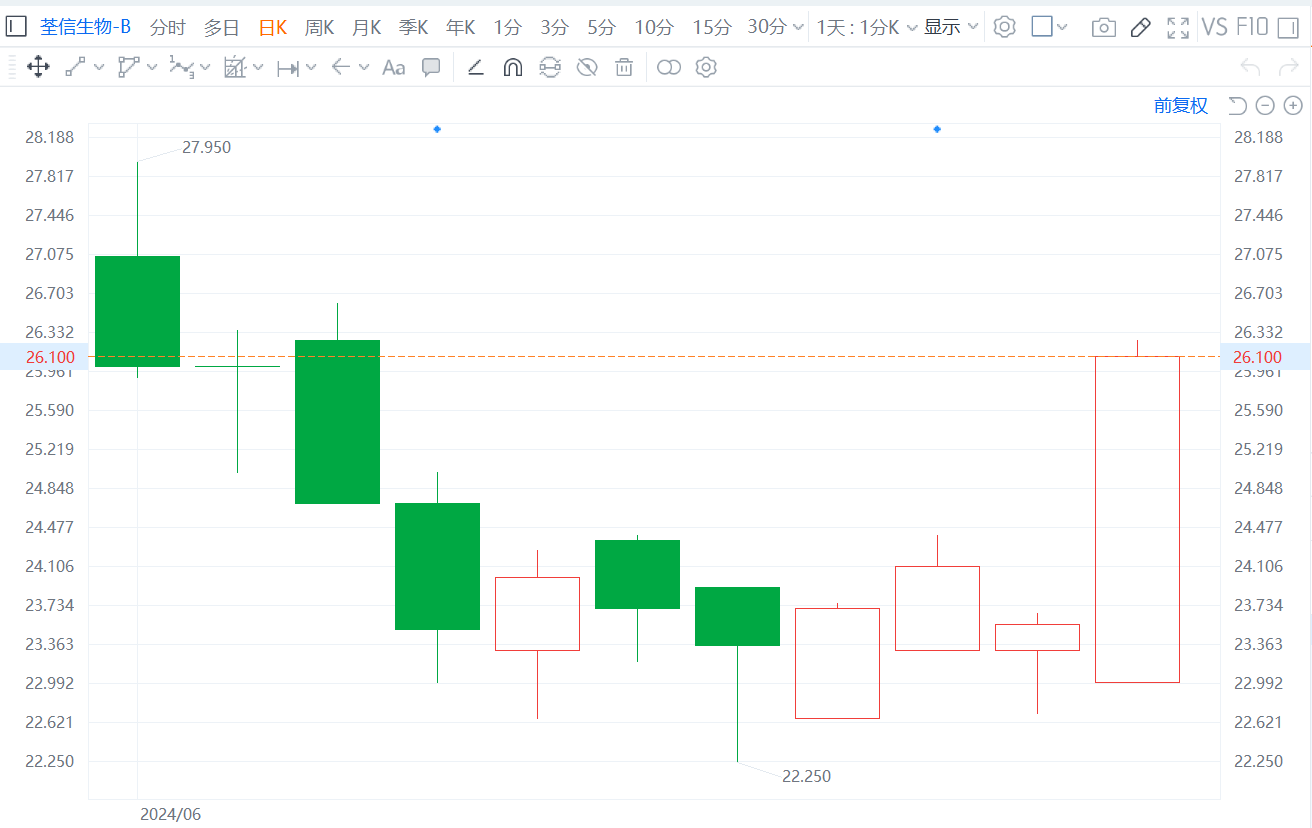Take a chart screenshot with camera icon

tap(1104, 28)
